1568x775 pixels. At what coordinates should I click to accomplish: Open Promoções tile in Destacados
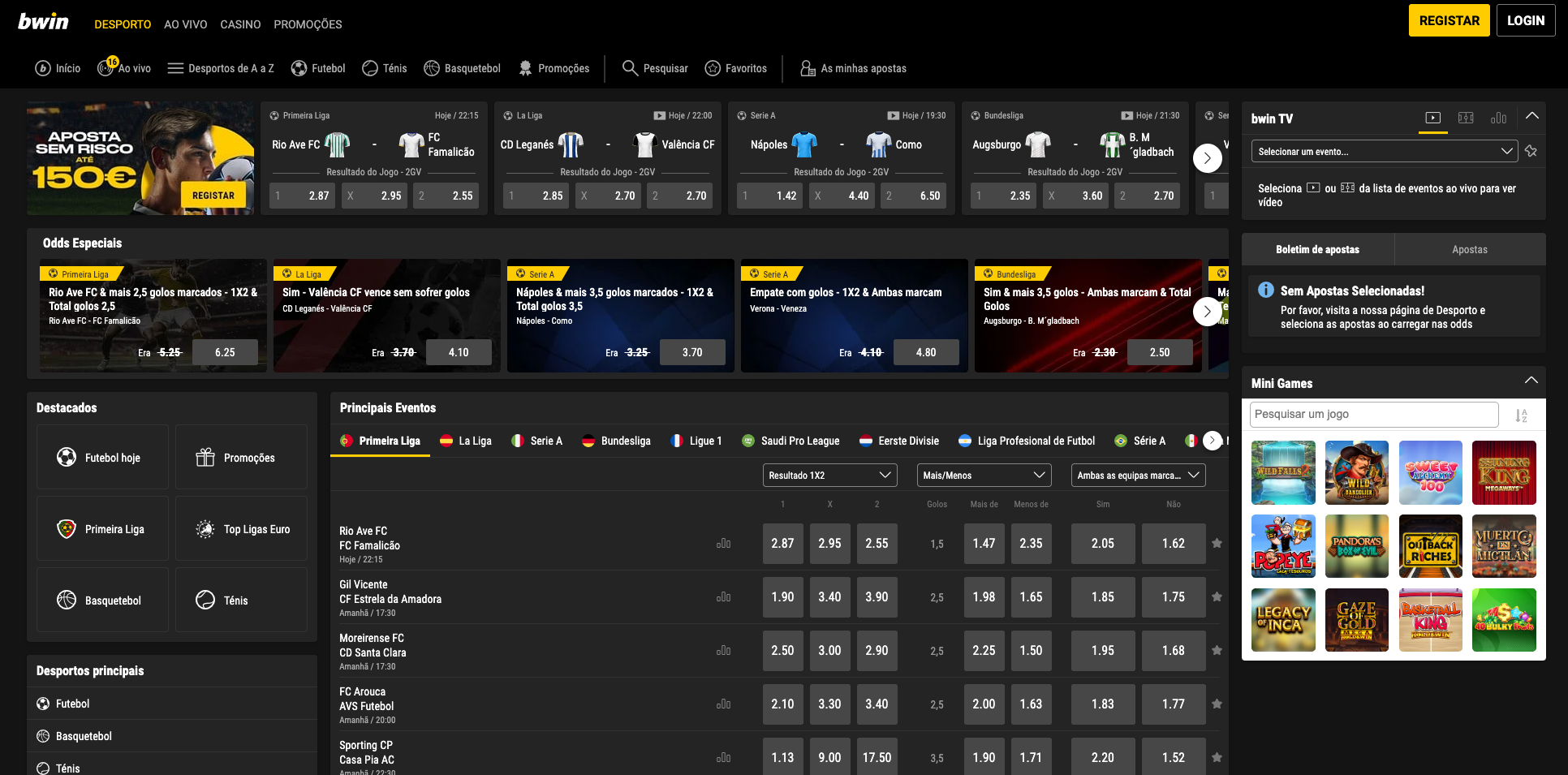pyautogui.click(x=241, y=458)
